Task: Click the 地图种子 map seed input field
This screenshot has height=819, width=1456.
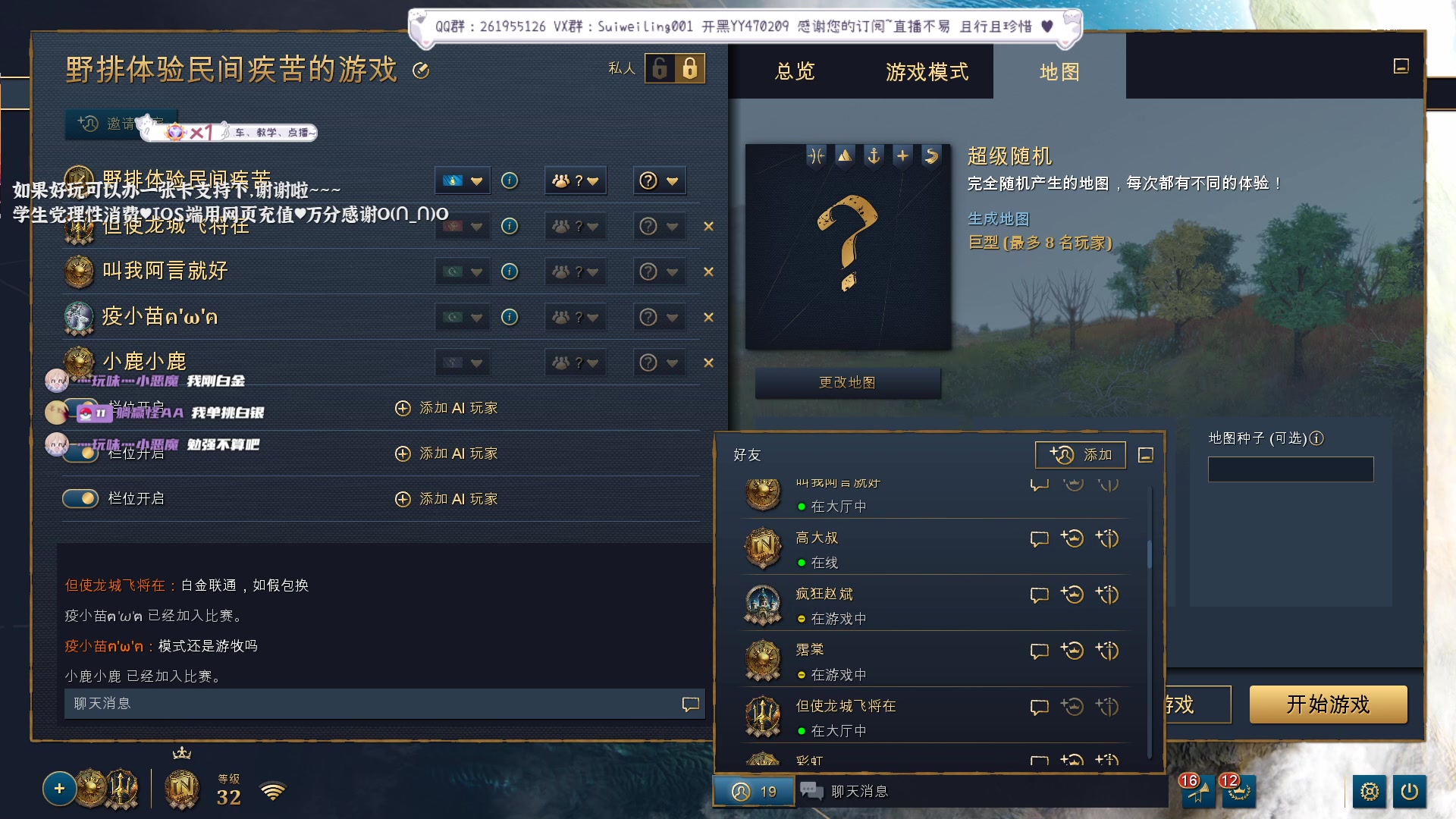Action: click(x=1289, y=469)
